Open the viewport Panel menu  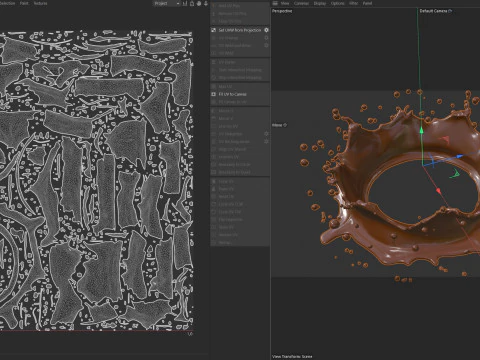[x=367, y=3]
